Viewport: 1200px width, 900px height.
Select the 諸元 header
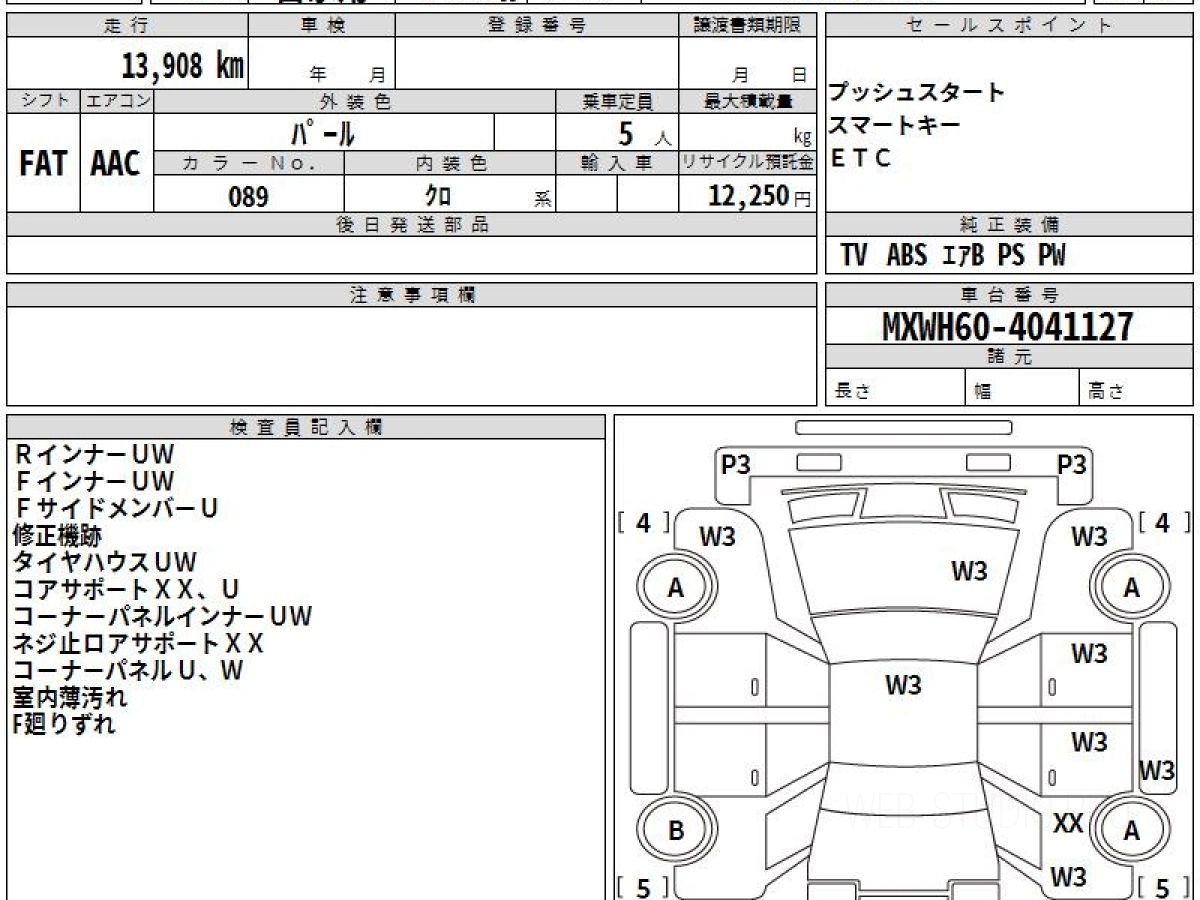[x=1009, y=357]
